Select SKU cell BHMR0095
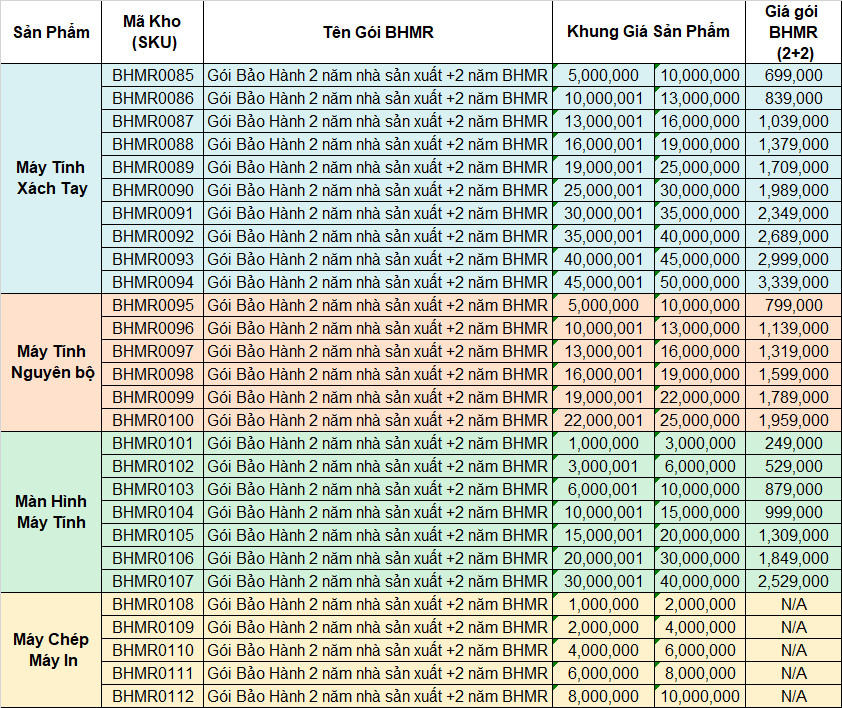 [x=153, y=305]
